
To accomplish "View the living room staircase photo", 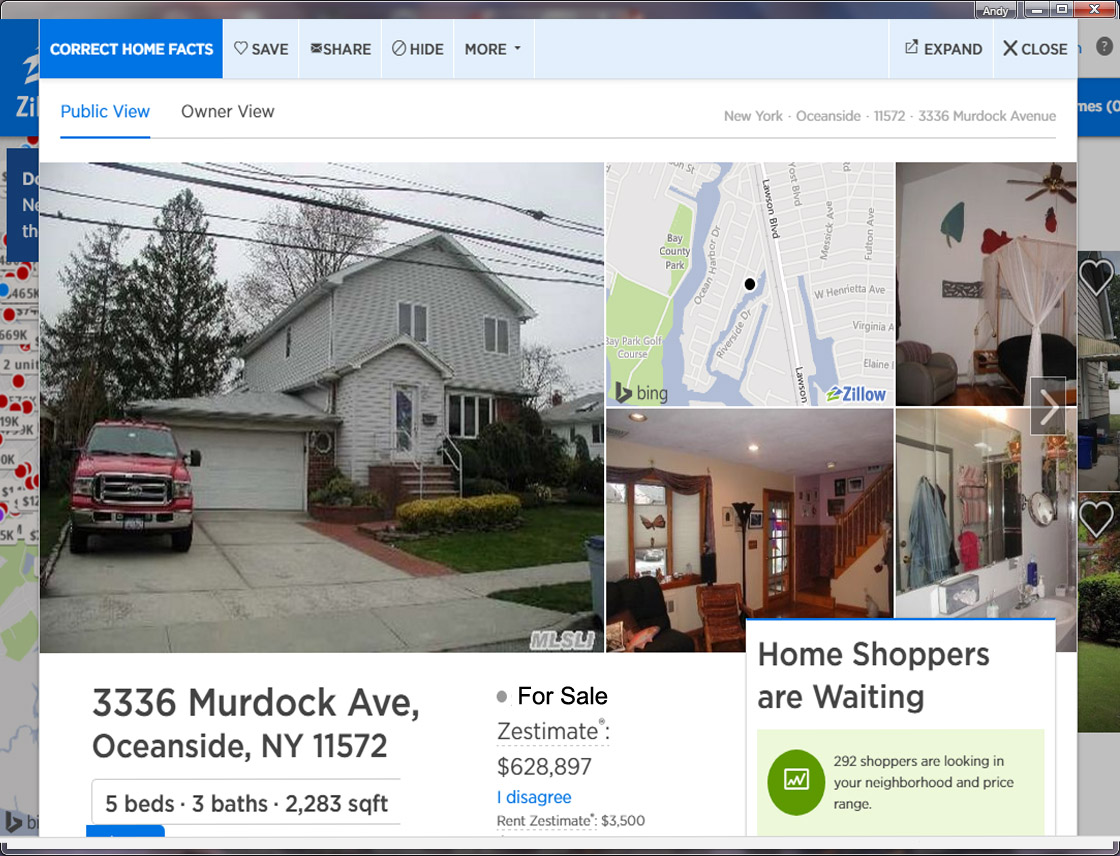I will [749, 529].
